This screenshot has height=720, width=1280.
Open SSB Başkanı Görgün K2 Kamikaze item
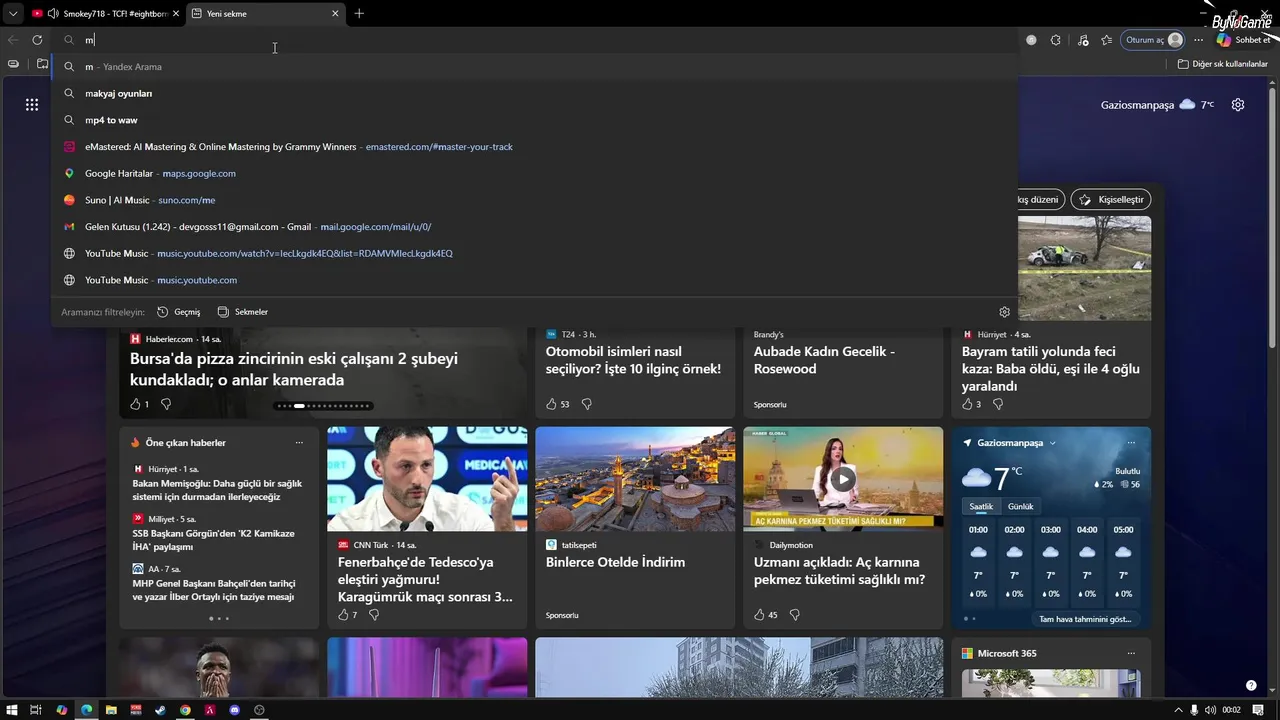tap(214, 540)
